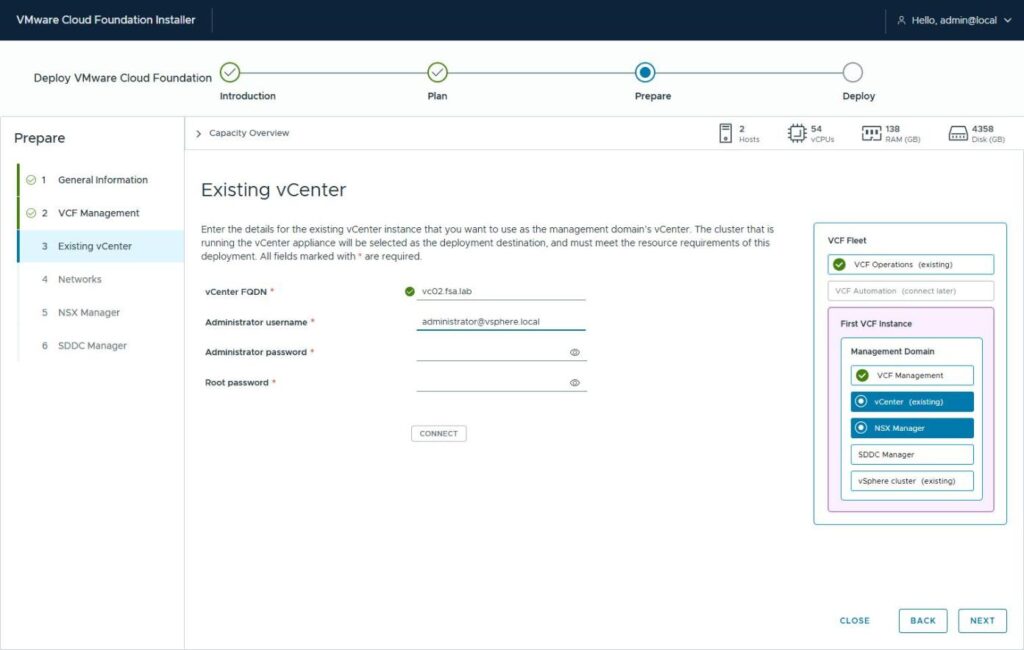1024x650 pixels.
Task: Click the '4358 Disk (GB)' value
Action: pos(988,133)
